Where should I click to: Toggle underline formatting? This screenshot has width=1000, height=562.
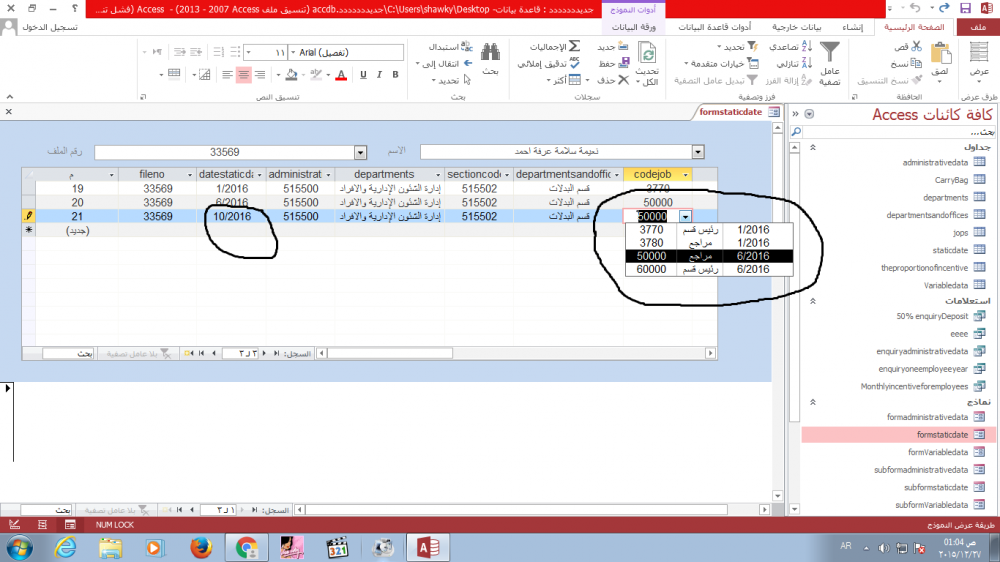point(363,75)
